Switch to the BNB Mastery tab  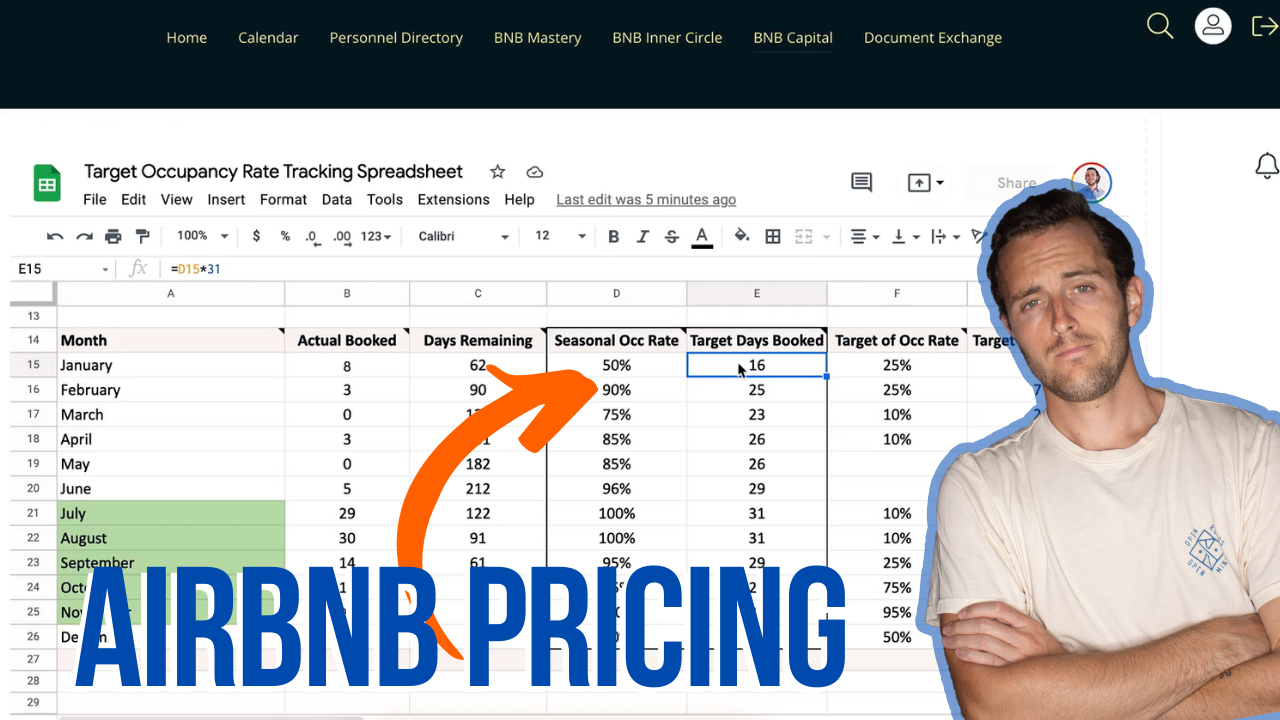[537, 37]
